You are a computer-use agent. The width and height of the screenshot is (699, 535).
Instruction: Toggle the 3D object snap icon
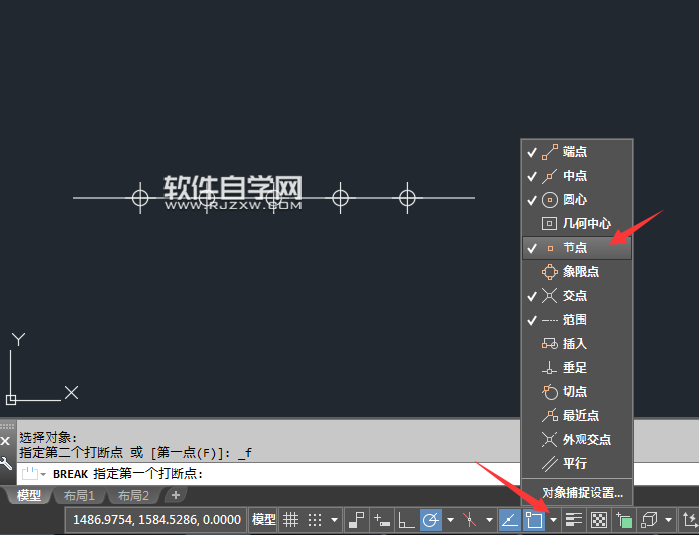point(649,520)
